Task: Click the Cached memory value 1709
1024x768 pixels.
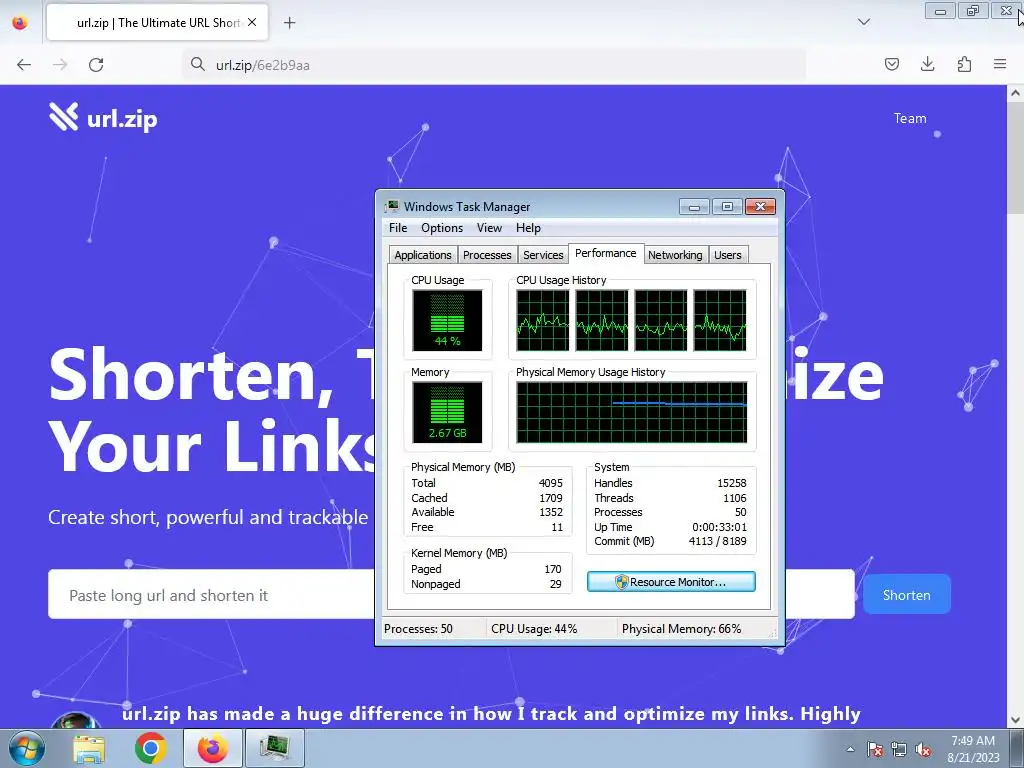Action: (x=551, y=498)
